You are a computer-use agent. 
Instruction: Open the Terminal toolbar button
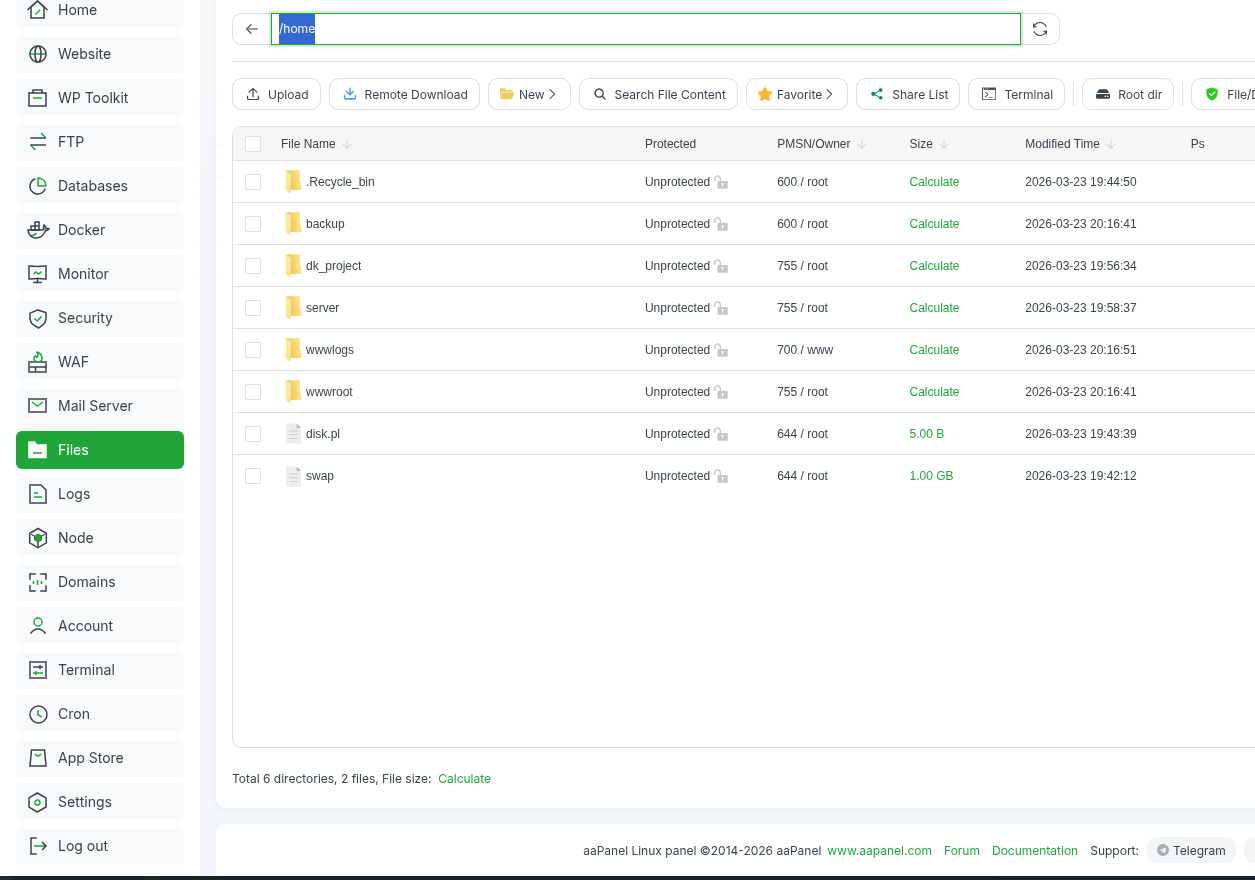tap(1016, 94)
